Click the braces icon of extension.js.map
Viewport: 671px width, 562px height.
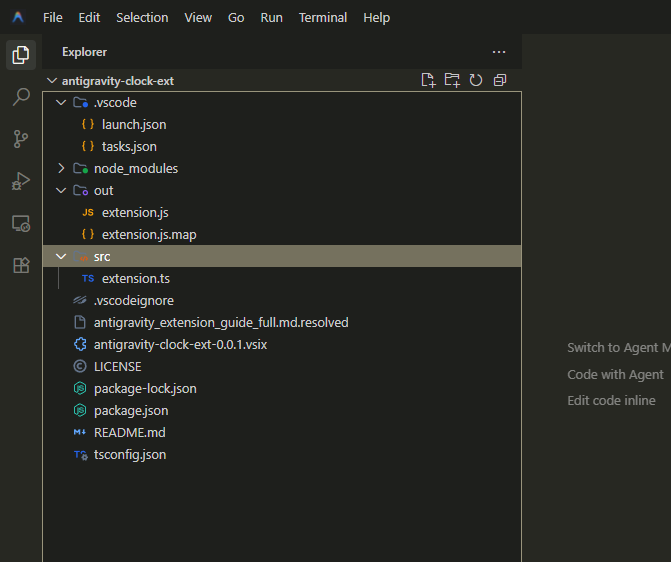click(88, 234)
